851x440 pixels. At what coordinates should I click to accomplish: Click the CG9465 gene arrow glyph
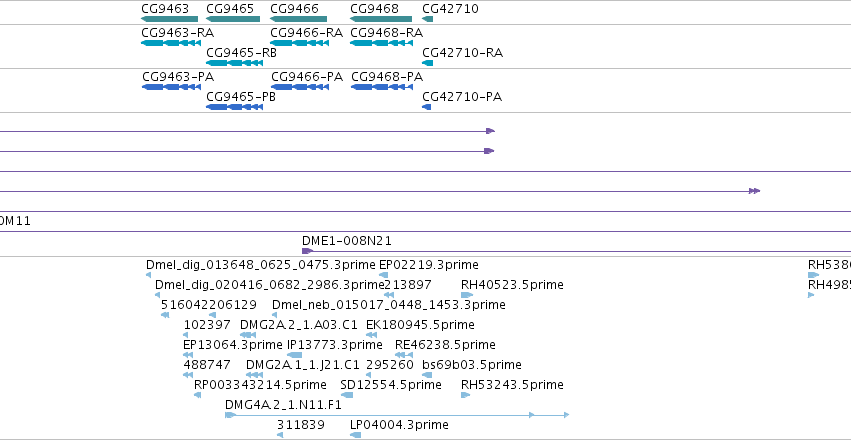pyautogui.click(x=233, y=19)
